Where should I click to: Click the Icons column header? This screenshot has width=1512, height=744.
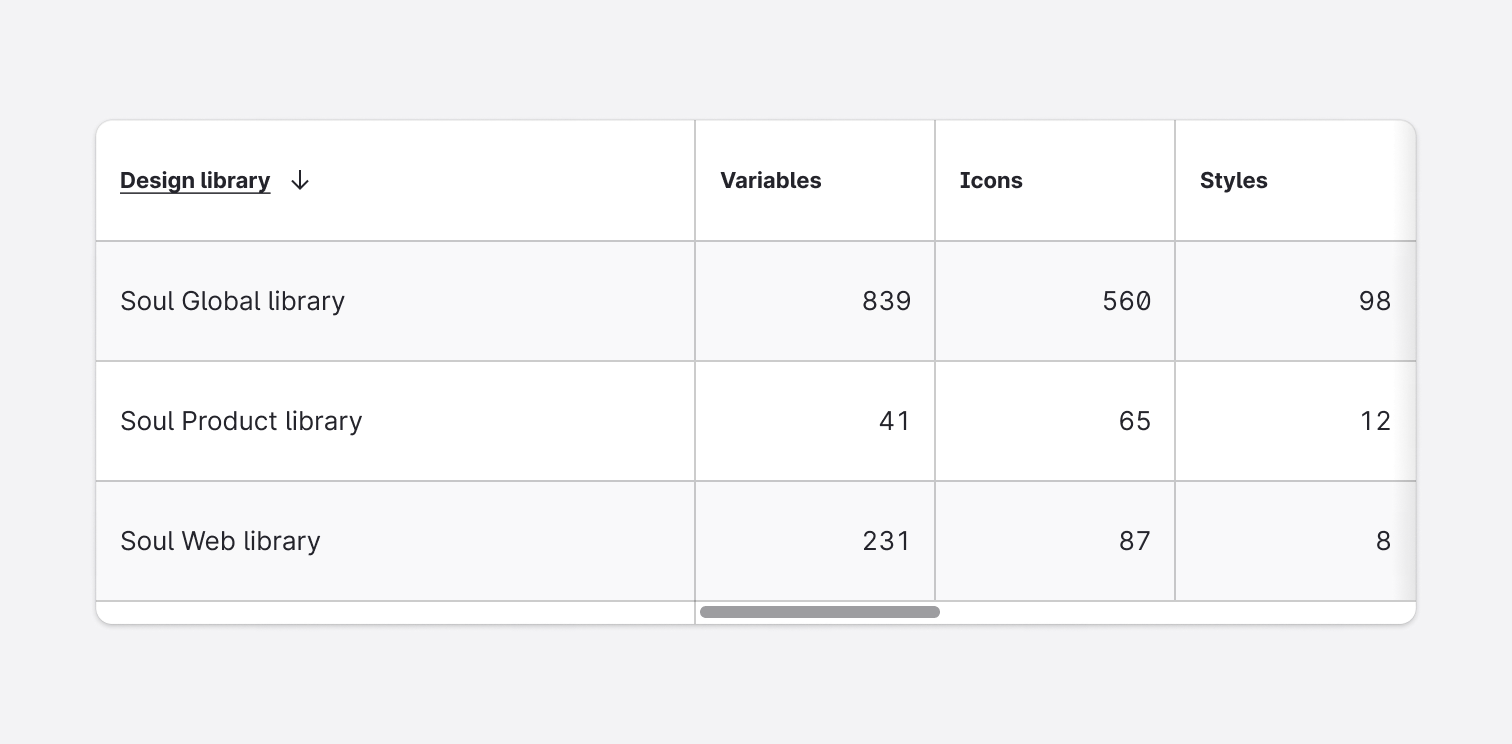(x=991, y=180)
